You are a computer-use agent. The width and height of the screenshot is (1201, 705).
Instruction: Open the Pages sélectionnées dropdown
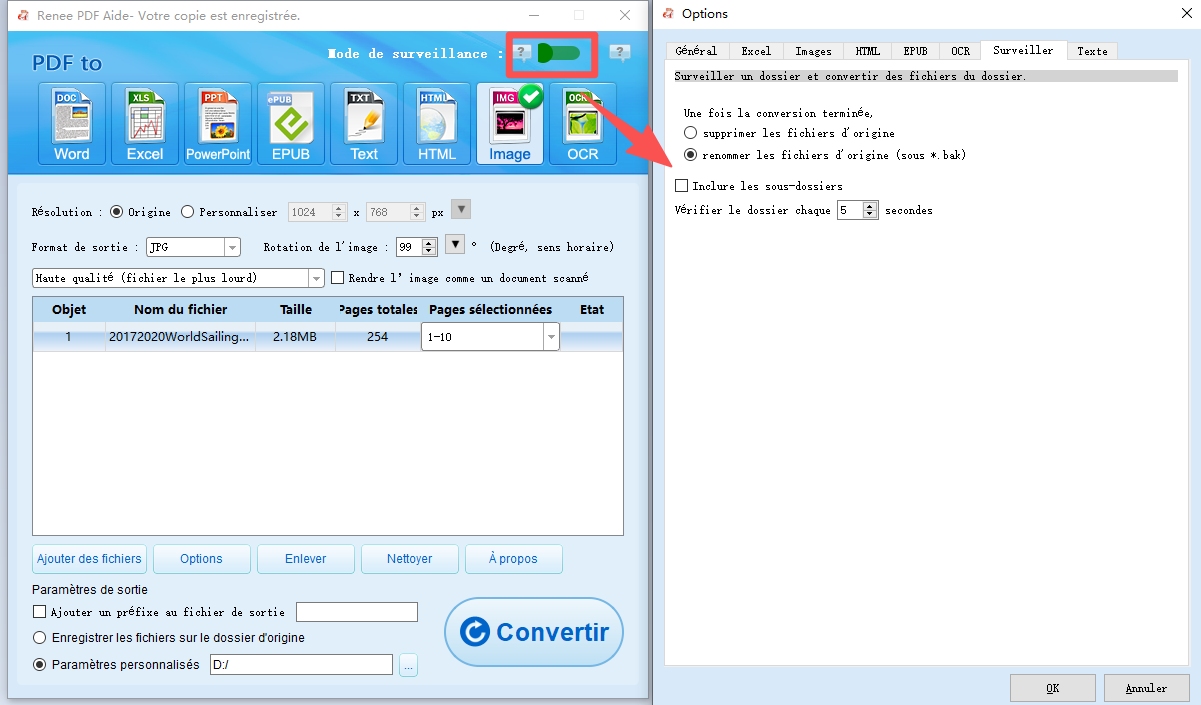[x=550, y=336]
